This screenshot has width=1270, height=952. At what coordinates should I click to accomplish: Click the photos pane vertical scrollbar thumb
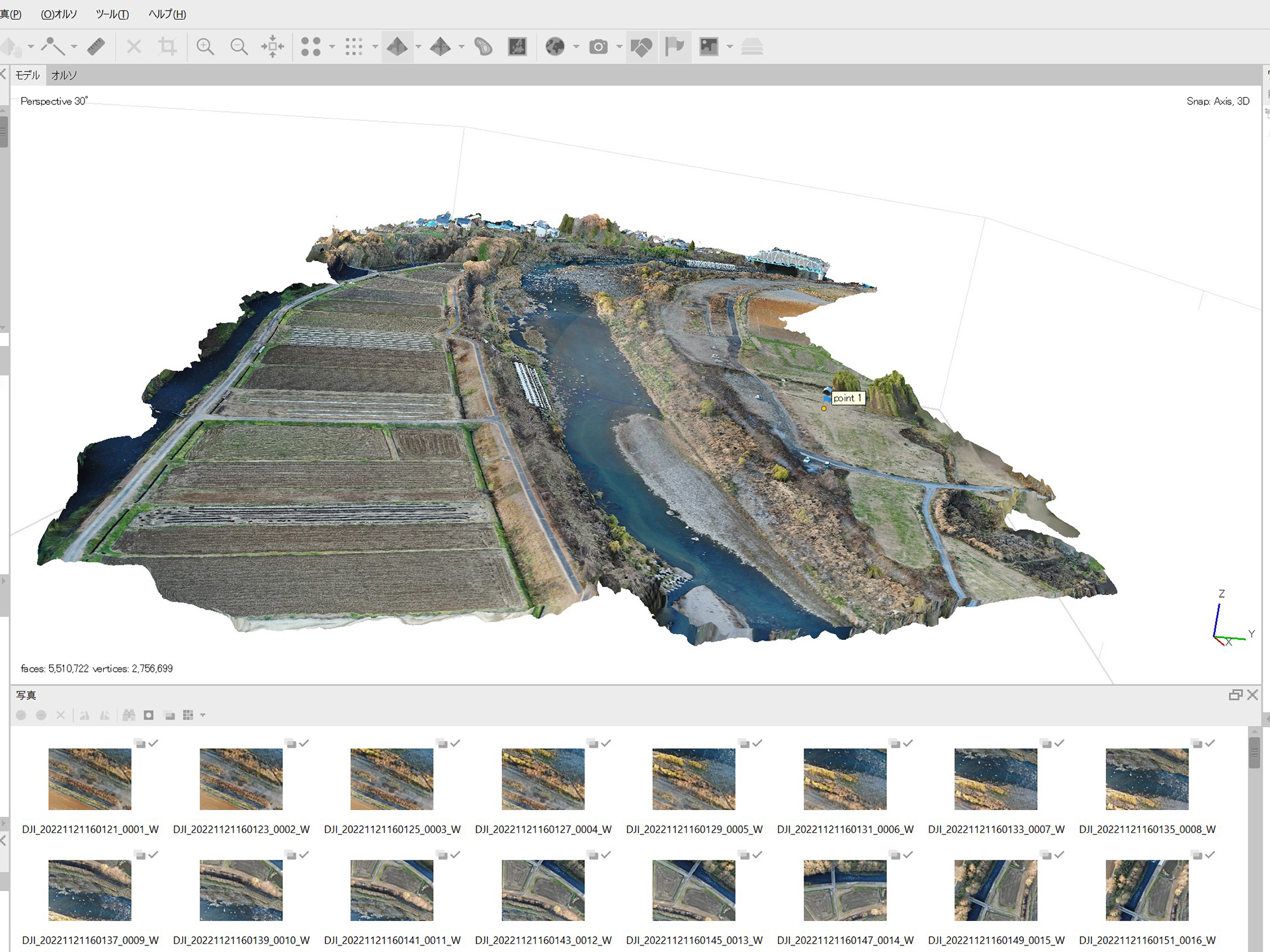(1254, 752)
